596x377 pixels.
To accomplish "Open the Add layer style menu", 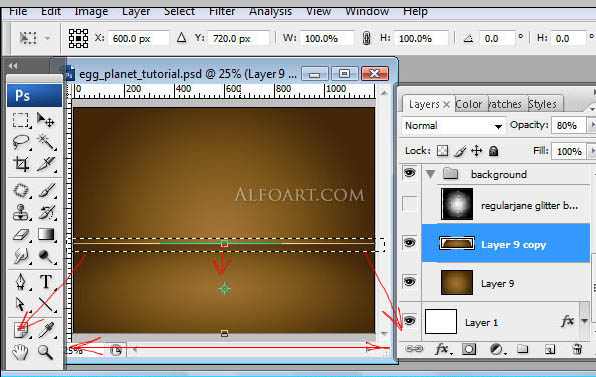I will point(443,349).
